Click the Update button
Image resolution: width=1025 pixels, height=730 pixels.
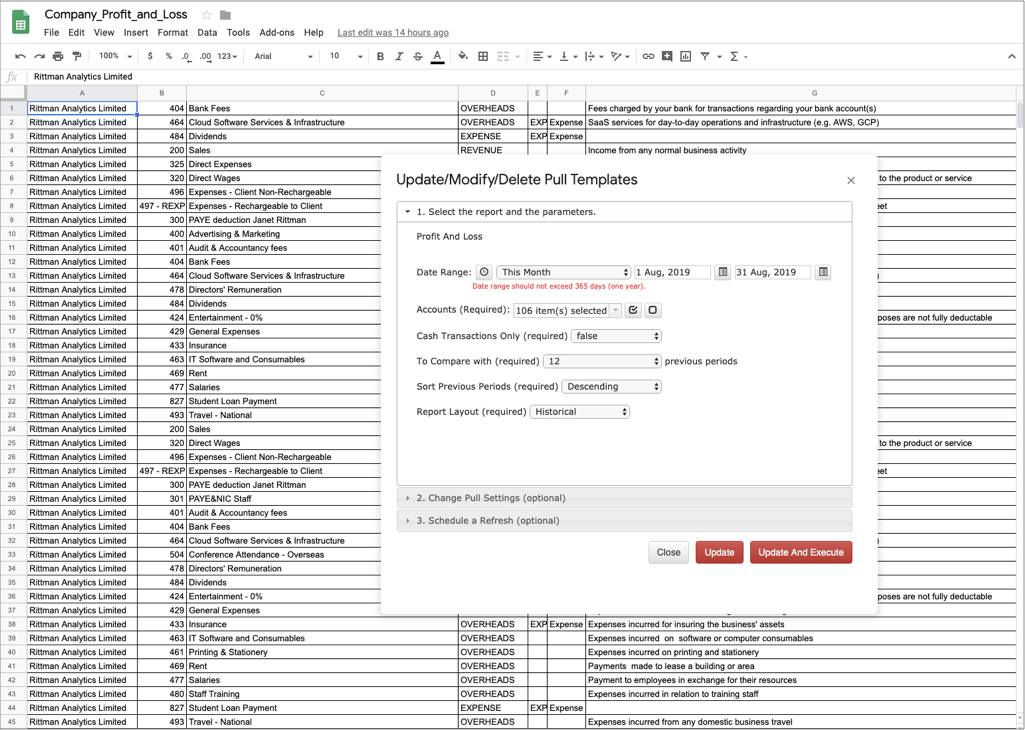[719, 553]
